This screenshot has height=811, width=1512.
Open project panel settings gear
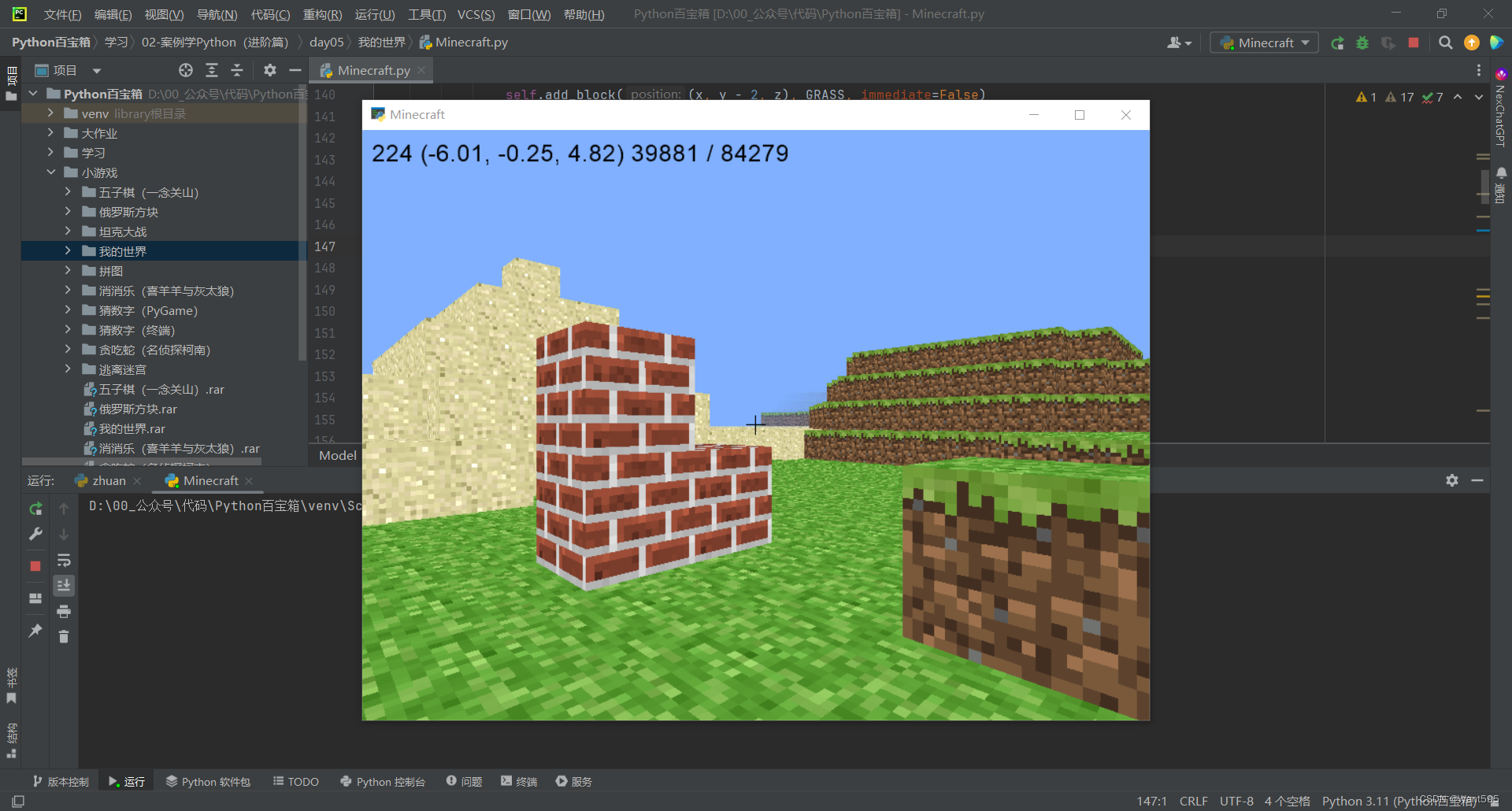click(x=270, y=70)
